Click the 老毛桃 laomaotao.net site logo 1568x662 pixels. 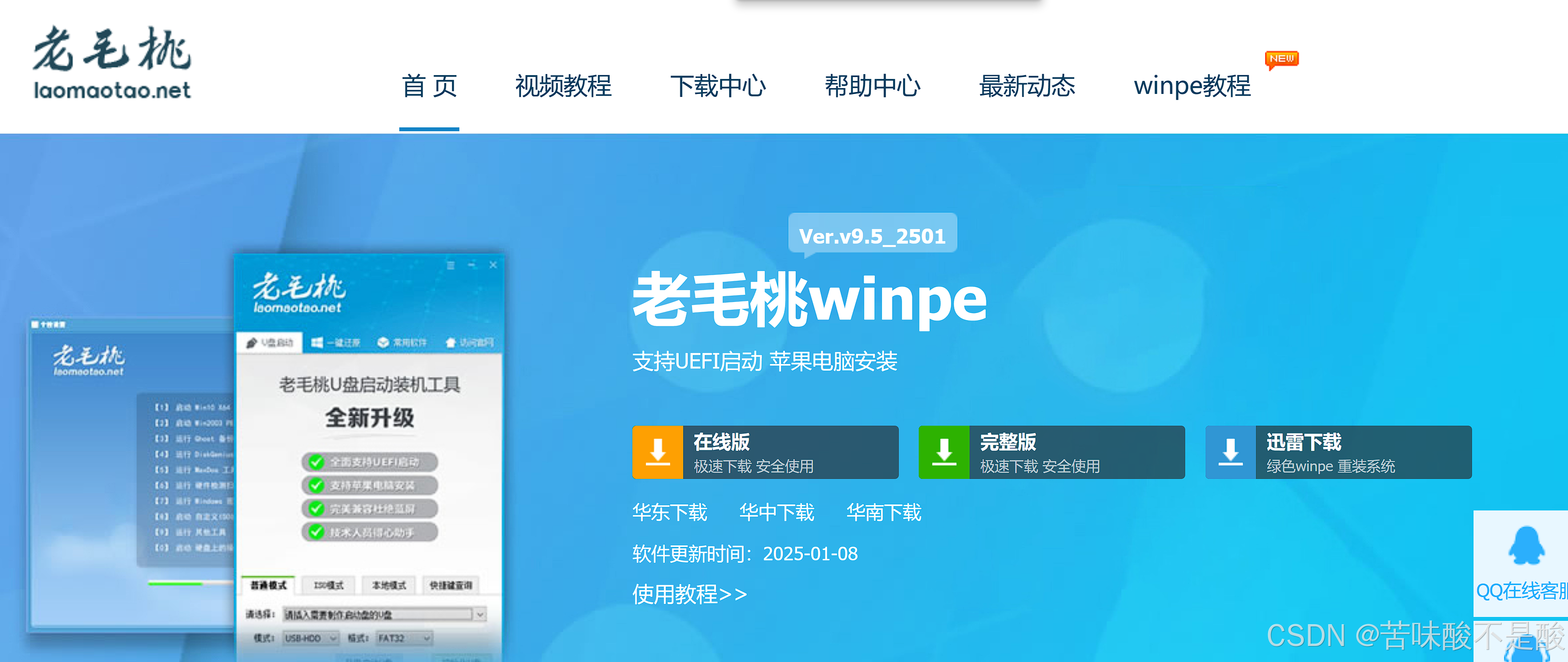[x=112, y=62]
